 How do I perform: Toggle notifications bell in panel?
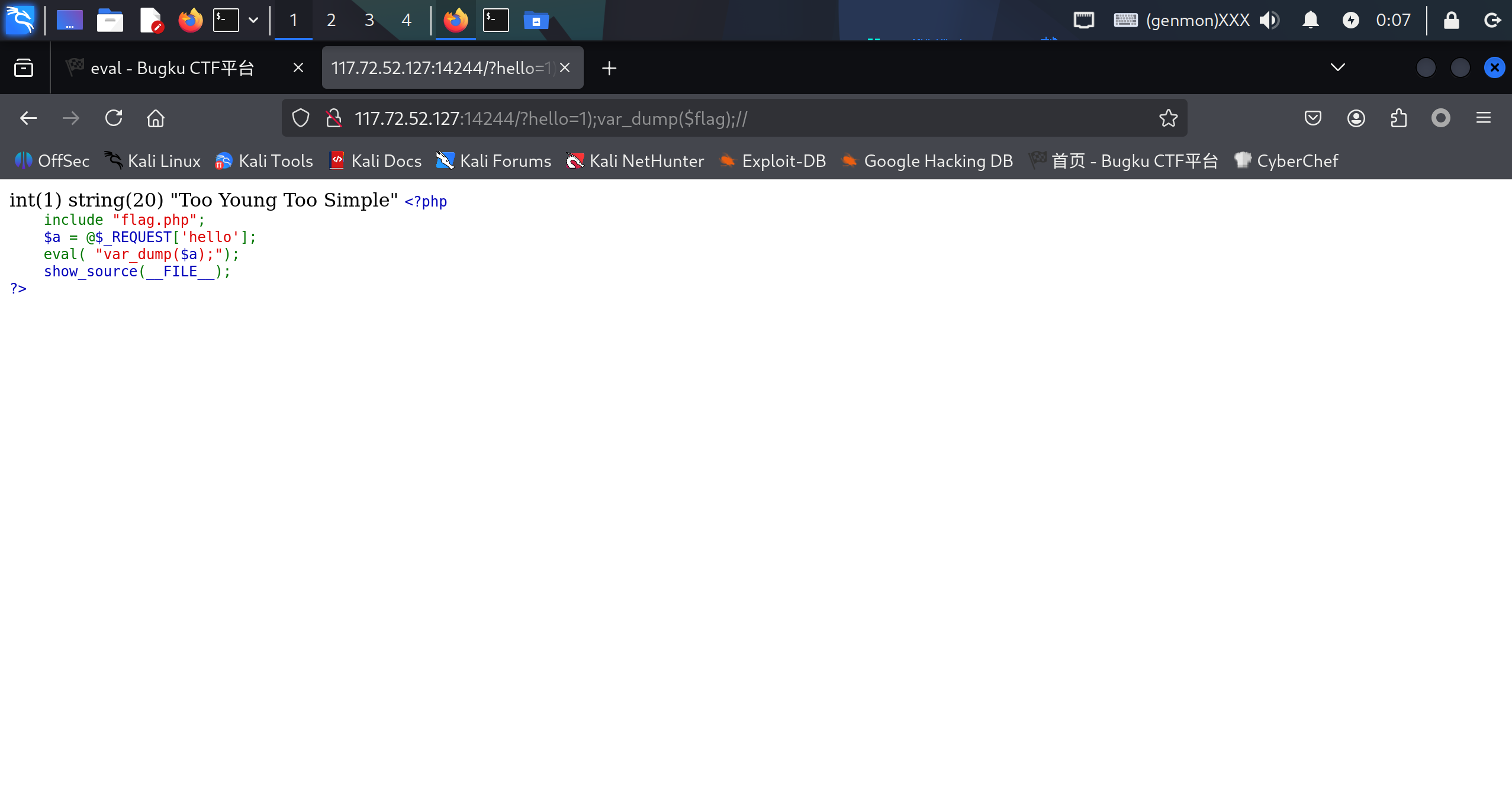point(1310,21)
